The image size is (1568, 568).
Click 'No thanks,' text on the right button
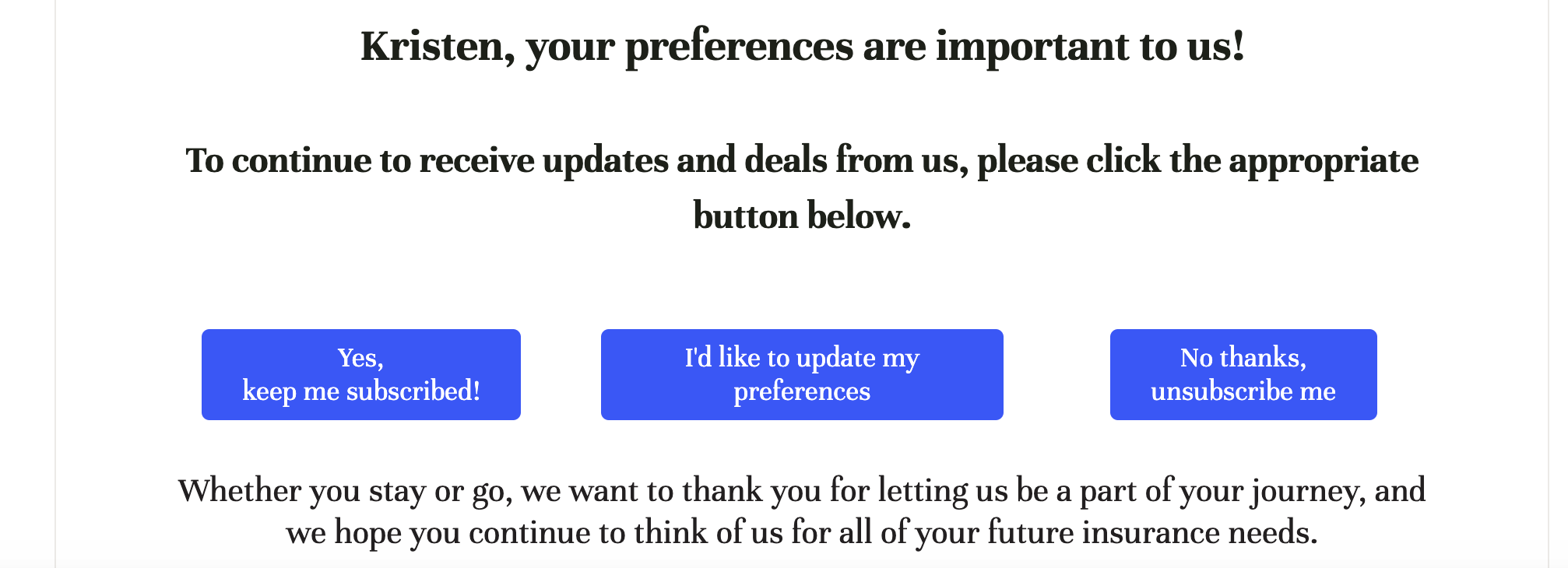point(1243,358)
